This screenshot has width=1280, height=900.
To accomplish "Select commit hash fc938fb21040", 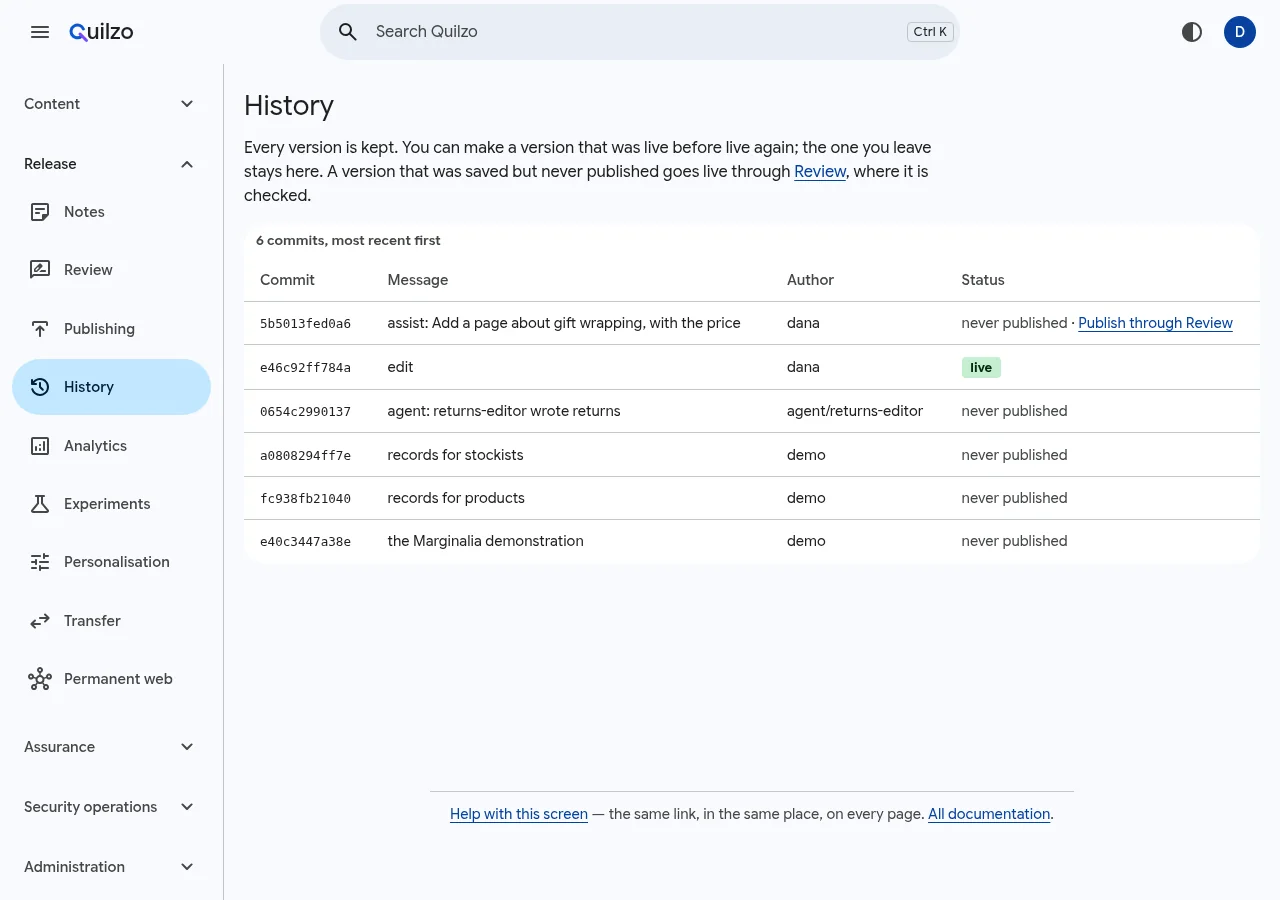I will point(305,498).
